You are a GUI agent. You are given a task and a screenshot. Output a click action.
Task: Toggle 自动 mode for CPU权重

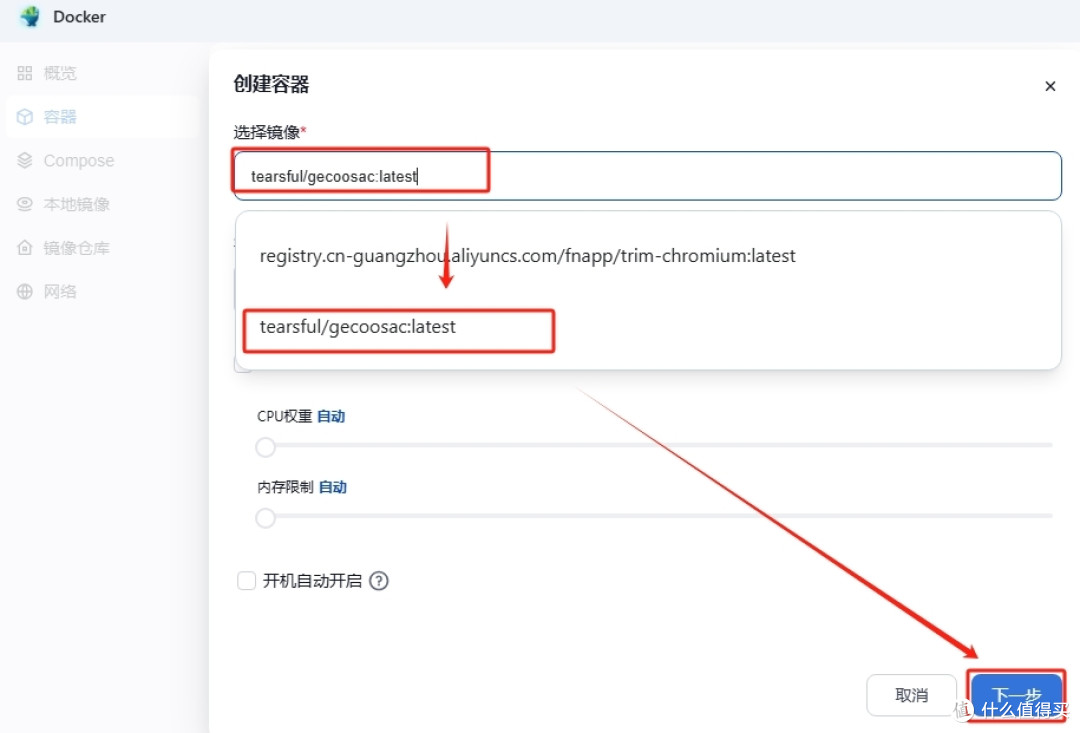point(331,415)
